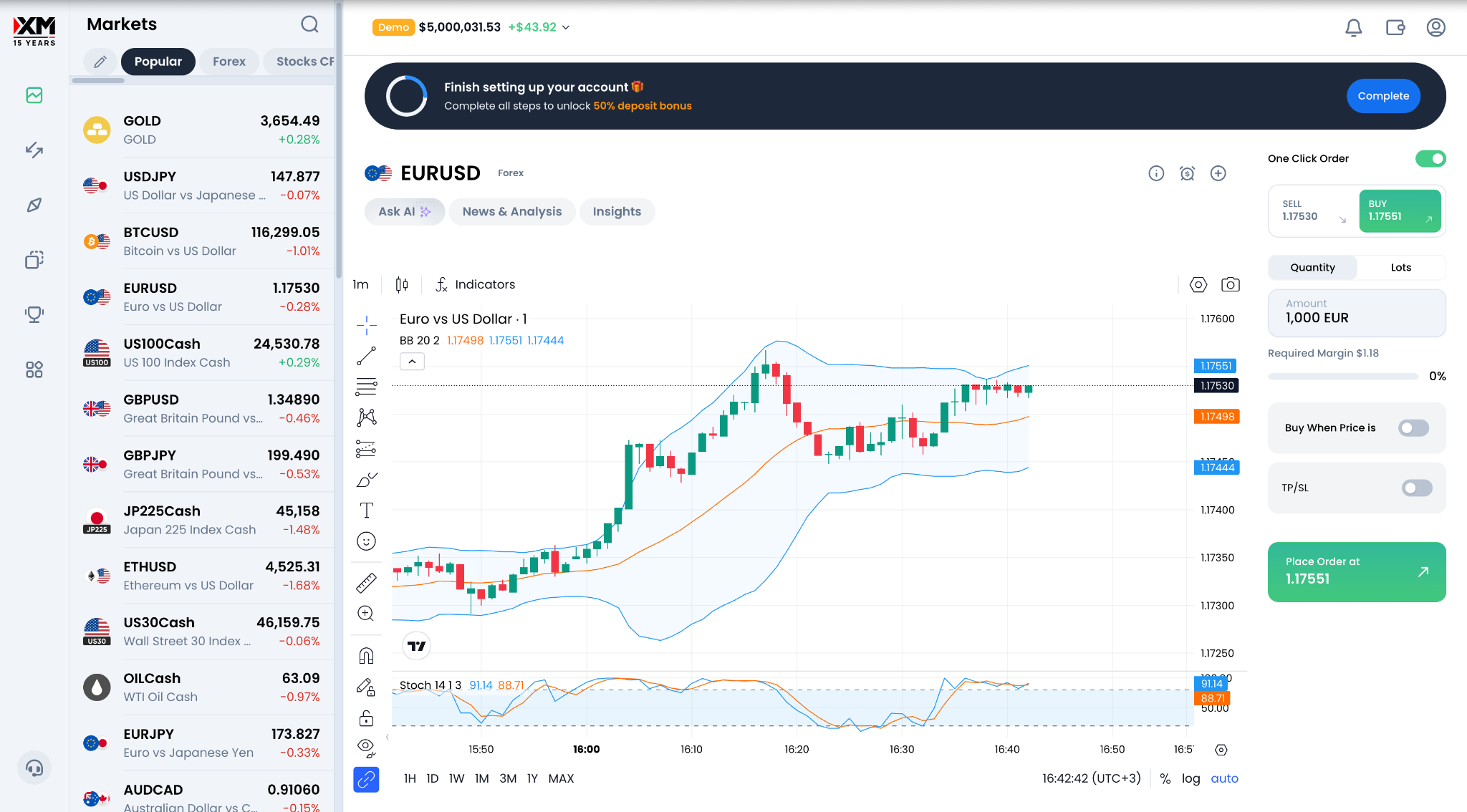
Task: Select the brush drawing tool
Action: coord(366,479)
